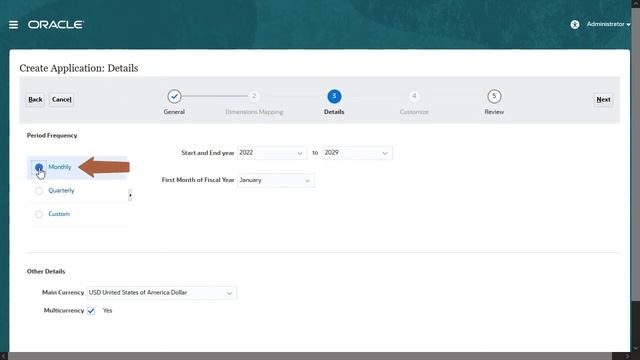Go to step 4 Customize

(414, 96)
